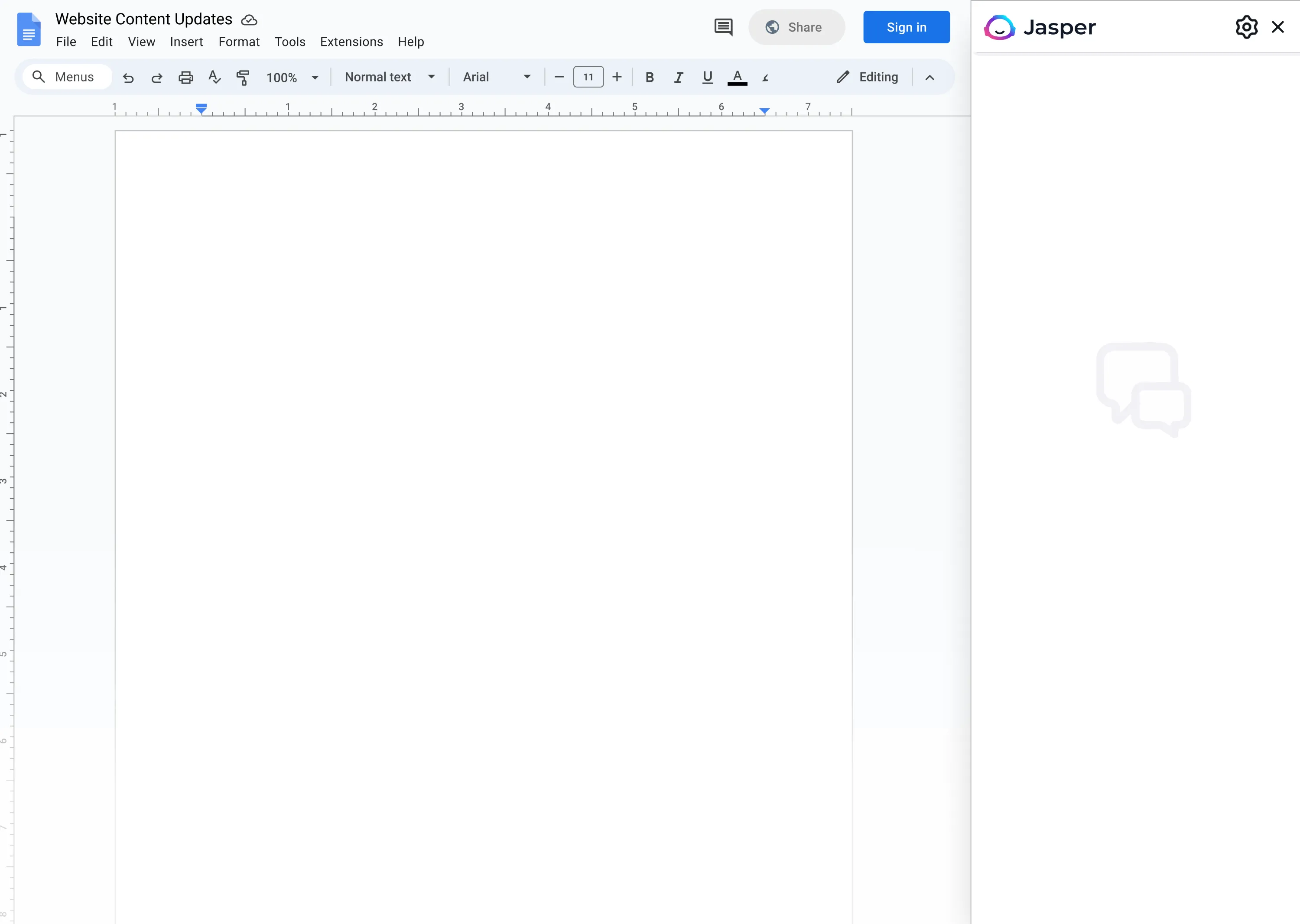Click the Google Docs home logo
1300x924 pixels.
(x=29, y=29)
